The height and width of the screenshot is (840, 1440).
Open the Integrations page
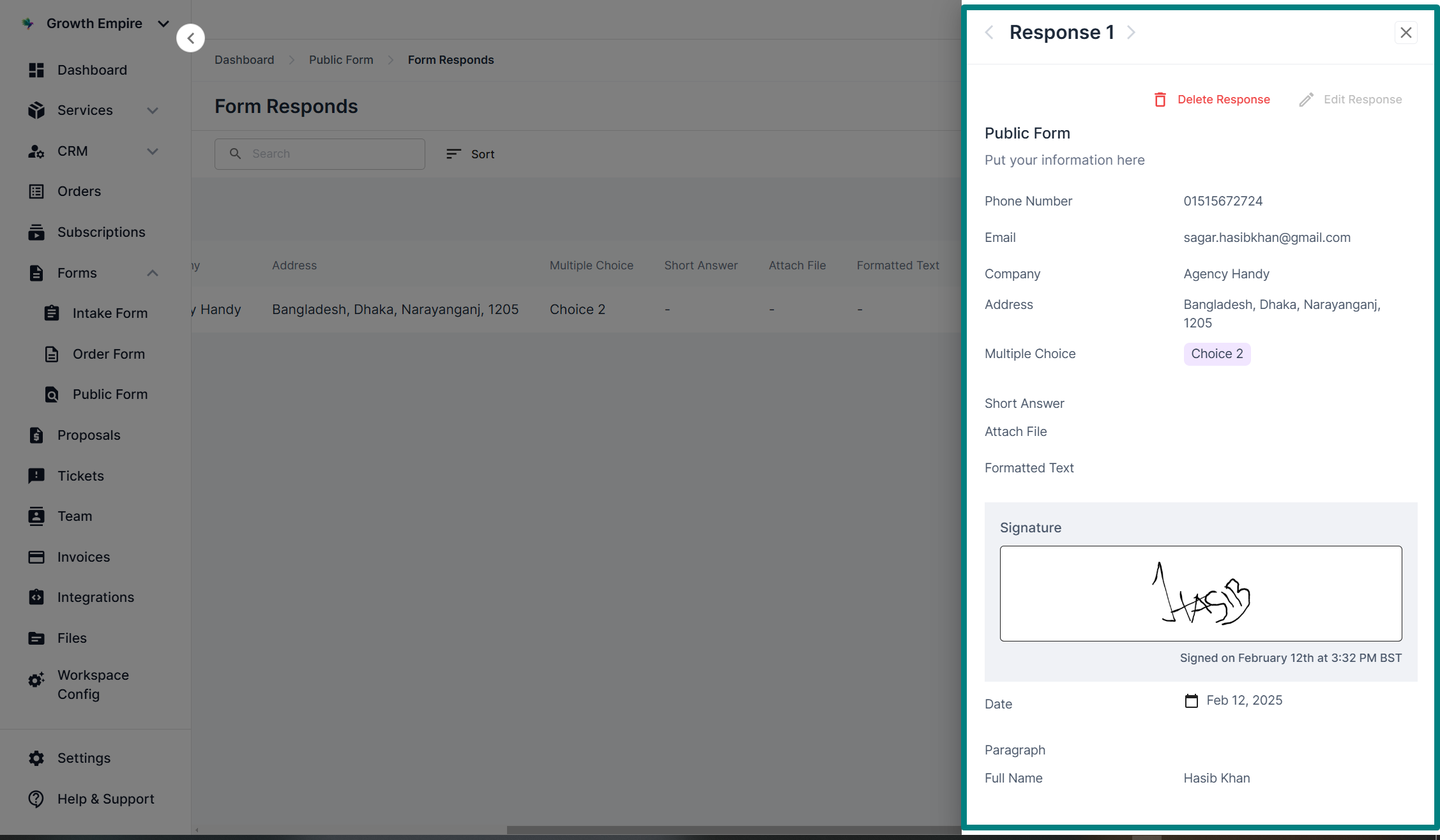tap(95, 597)
